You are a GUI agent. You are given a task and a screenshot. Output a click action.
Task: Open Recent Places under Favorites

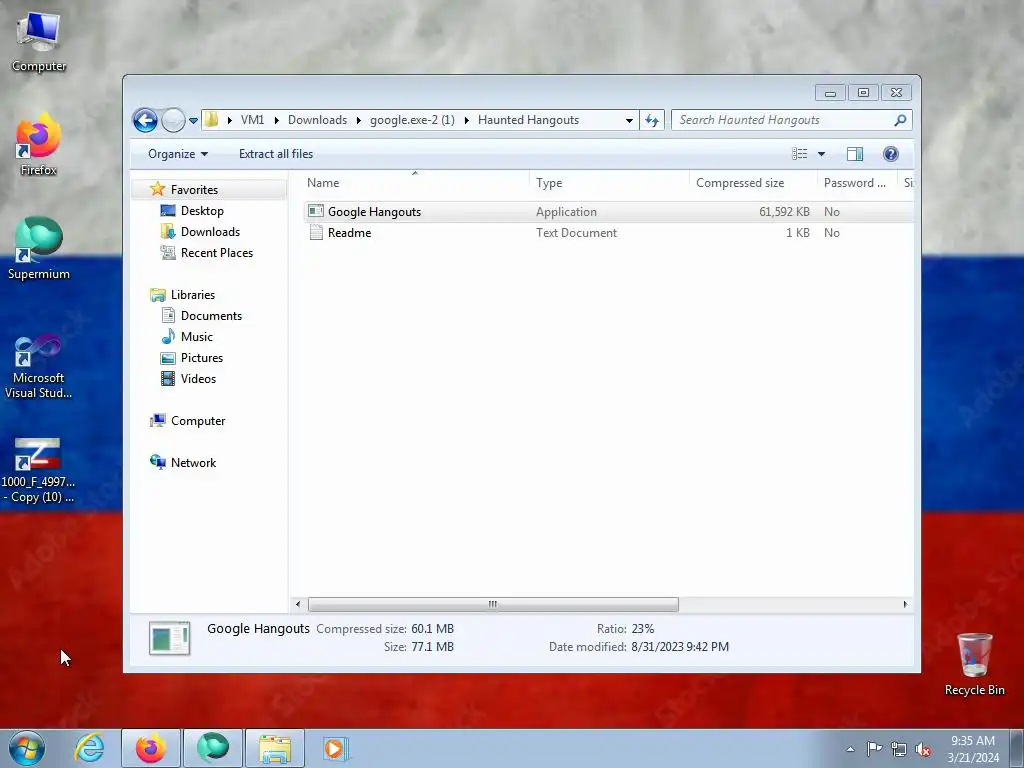[216, 253]
